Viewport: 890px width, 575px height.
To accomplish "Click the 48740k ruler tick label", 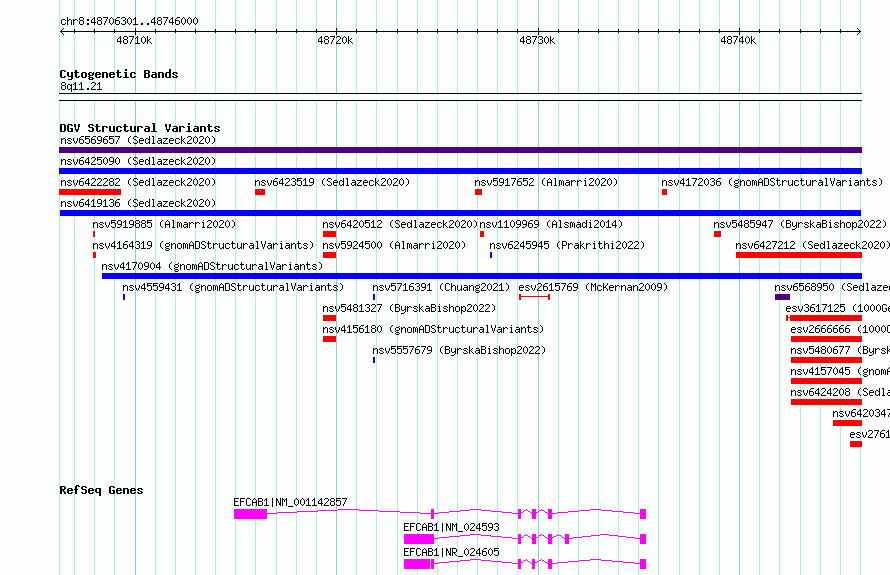I will (x=738, y=40).
